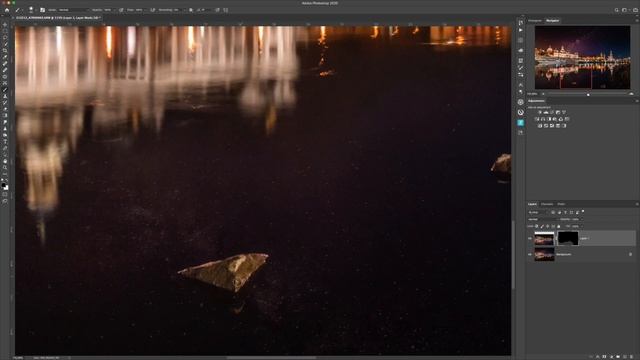Screen dimensions: 640x360
Task: Open the layer filter Kind dropdown
Action: (538, 212)
